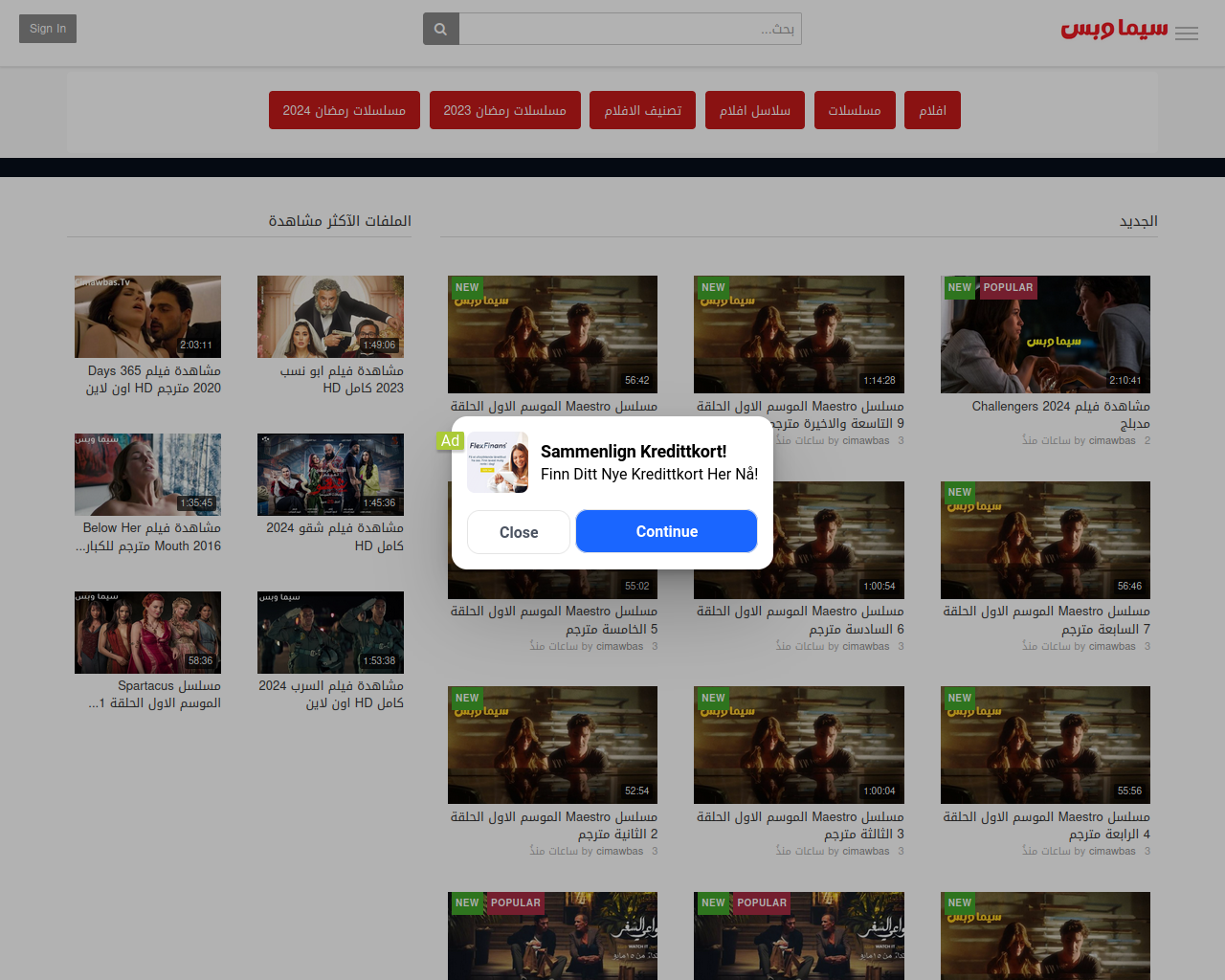
Task: Open the 365 Days movie thumbnail
Action: pyautogui.click(x=147, y=317)
